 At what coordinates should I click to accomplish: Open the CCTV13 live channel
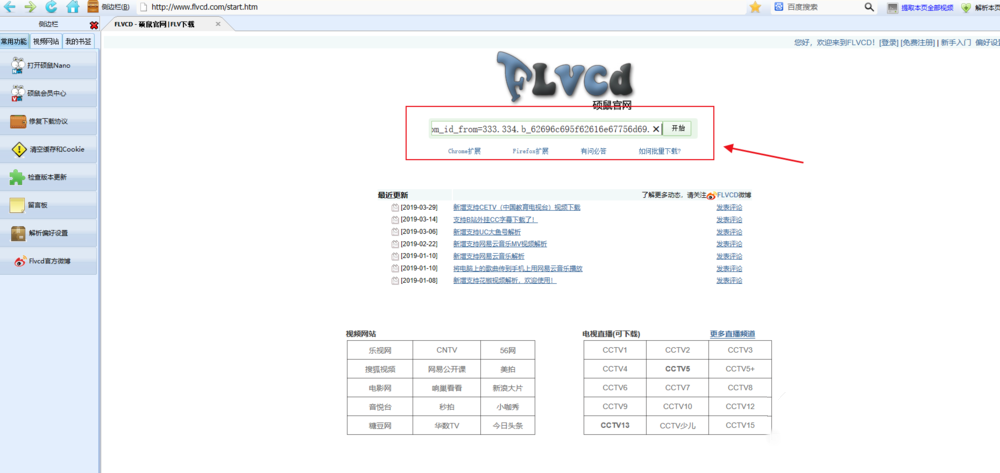[x=615, y=426]
